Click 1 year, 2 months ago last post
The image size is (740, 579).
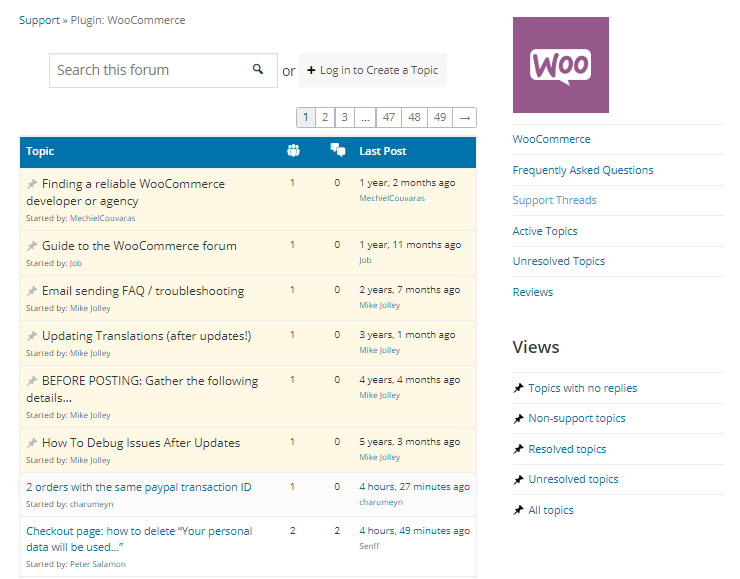pyautogui.click(x=407, y=183)
